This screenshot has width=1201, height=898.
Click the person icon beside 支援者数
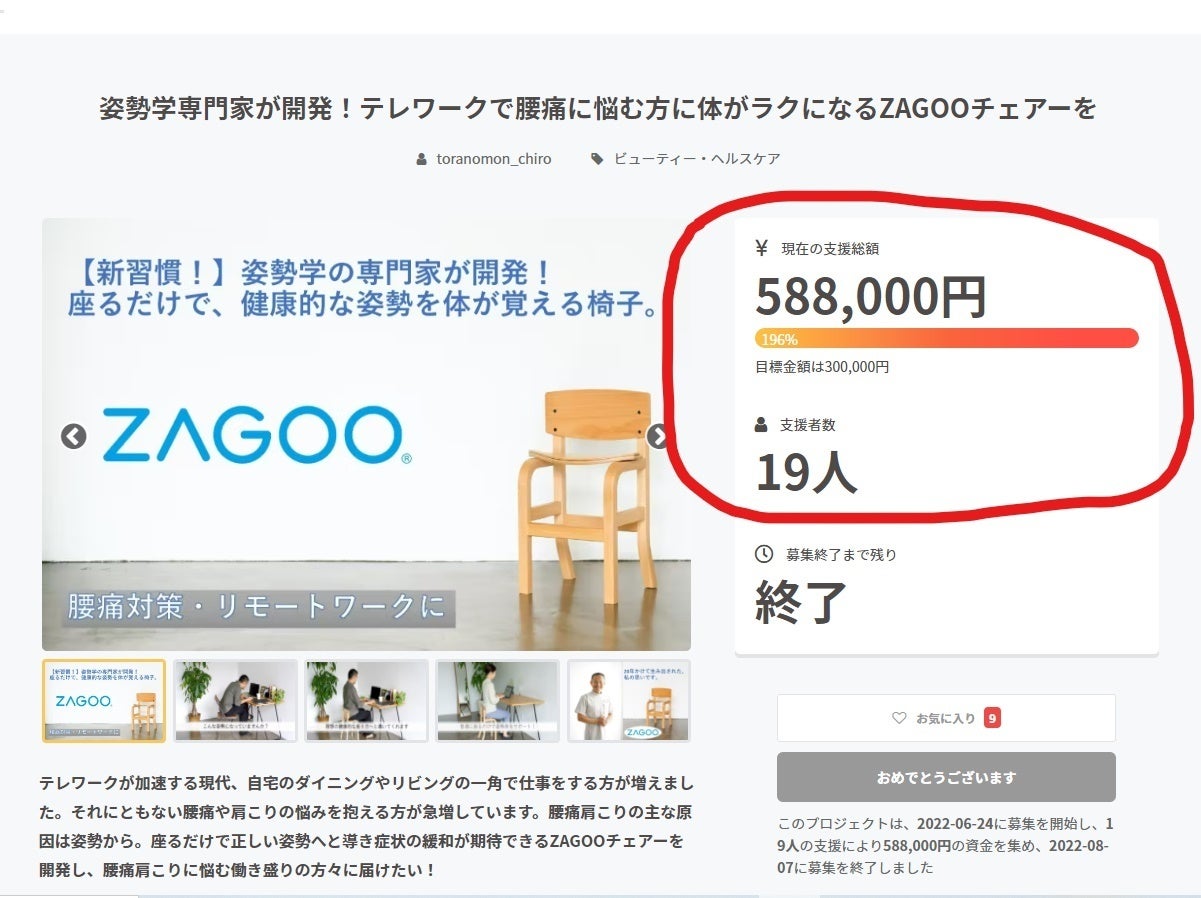762,425
